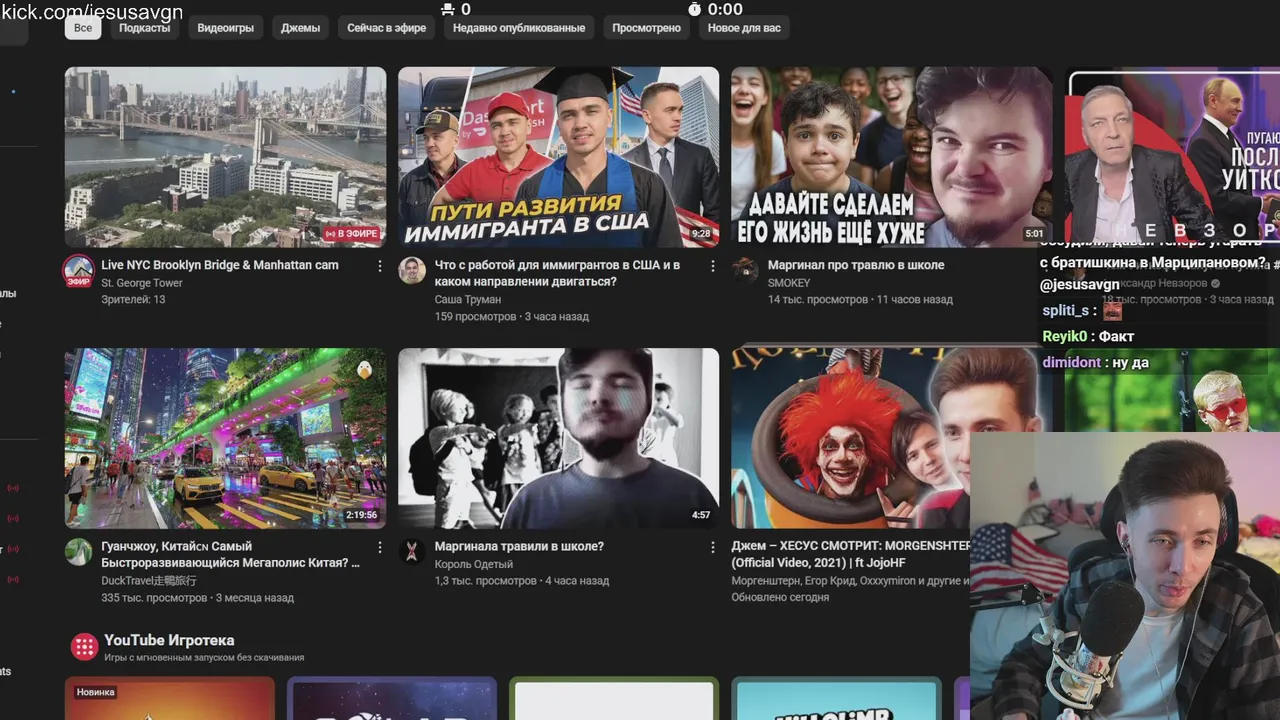Select the 'Все' filter chip
The image size is (1280, 720).
point(83,28)
